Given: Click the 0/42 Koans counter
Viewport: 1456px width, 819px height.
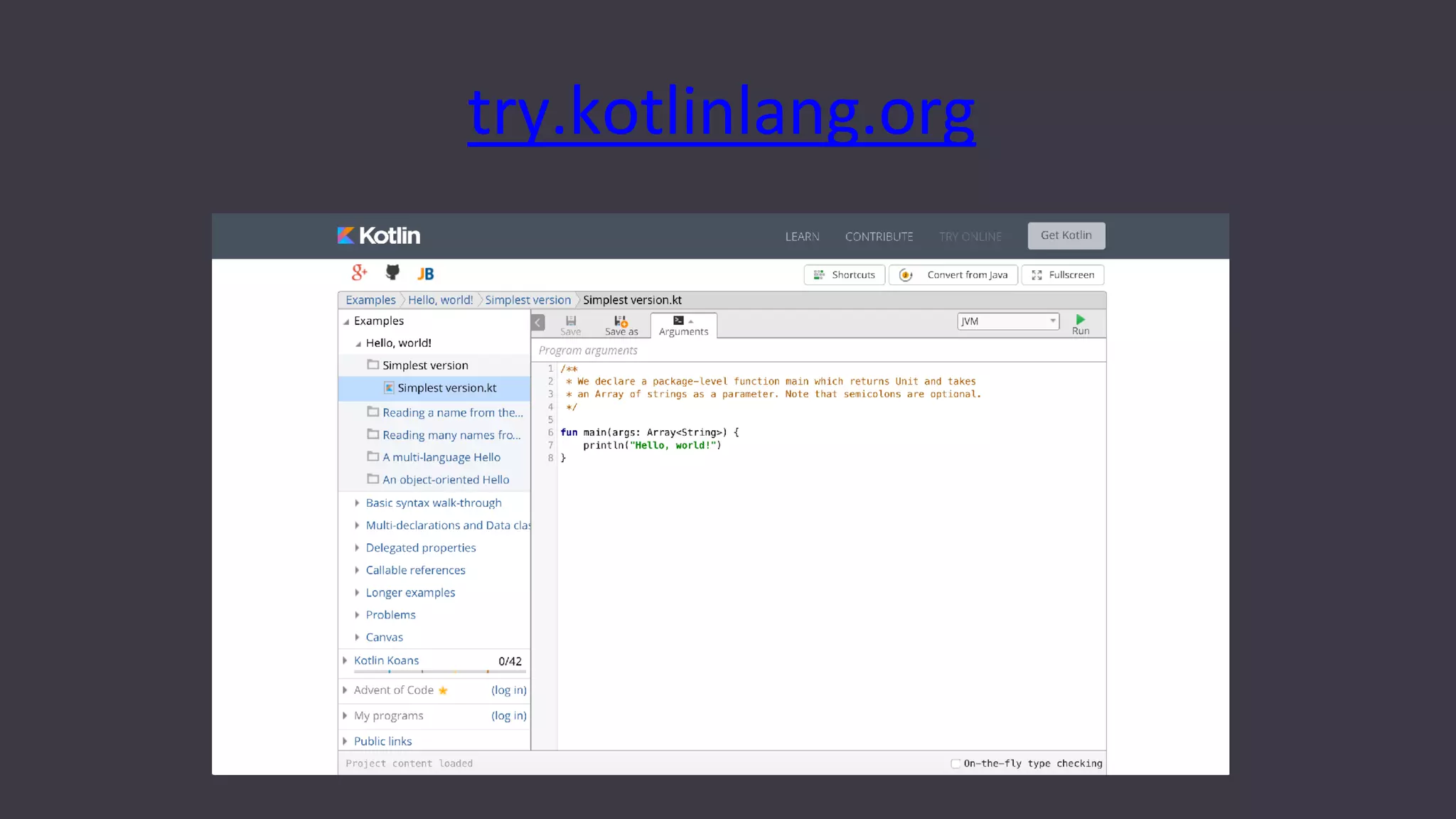Looking at the screenshot, I should coord(510,661).
